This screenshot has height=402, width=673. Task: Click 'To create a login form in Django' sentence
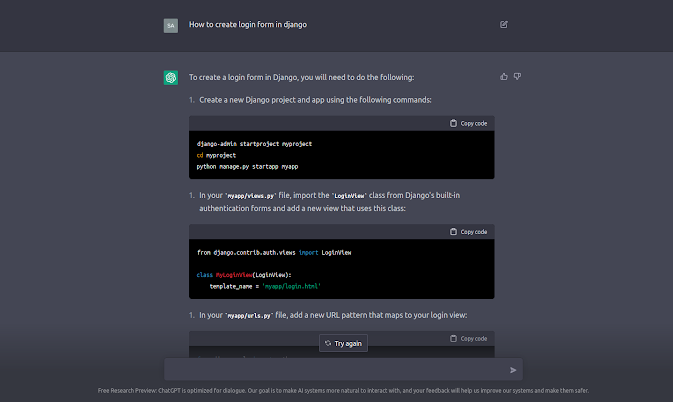[301, 77]
